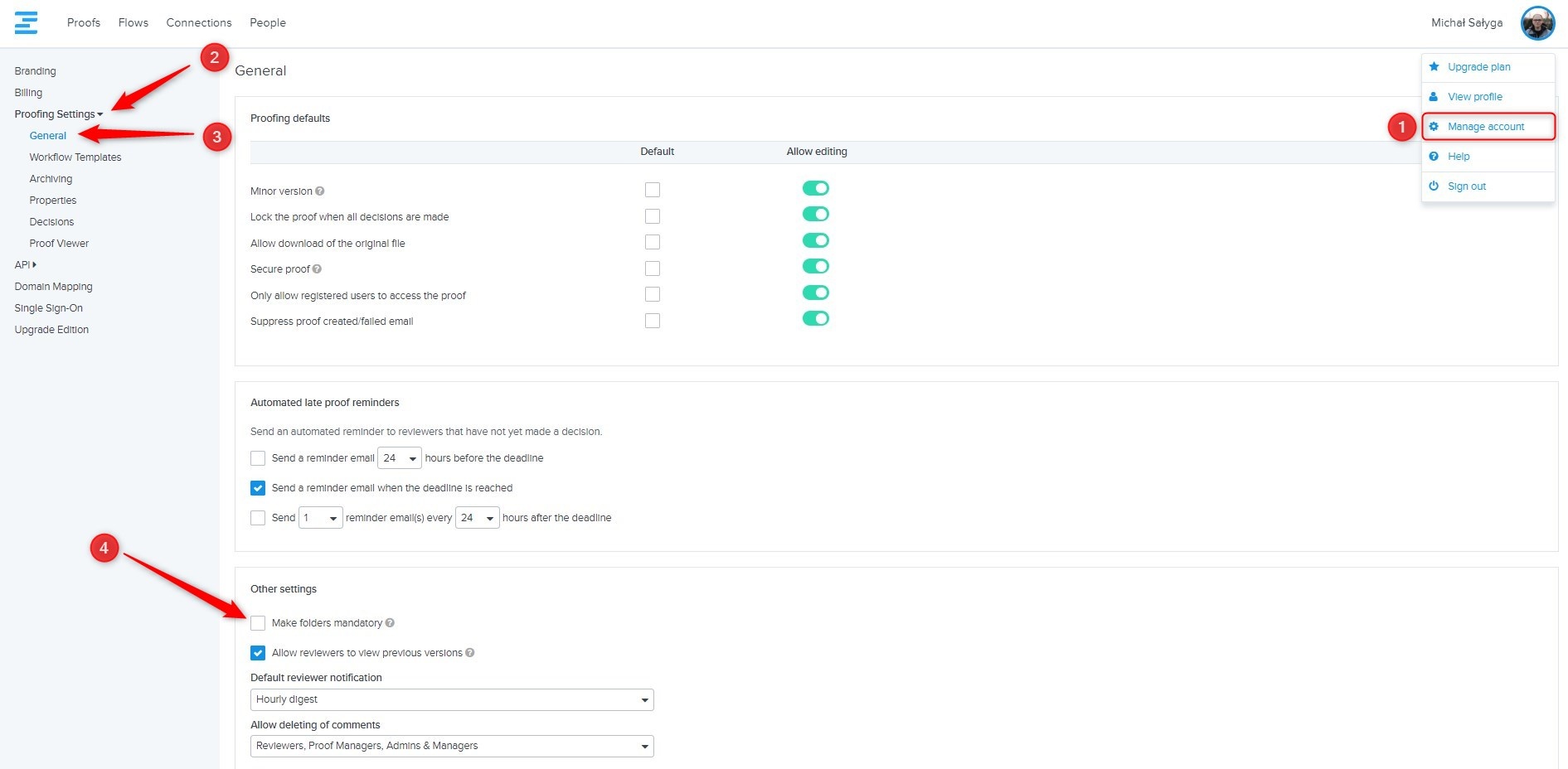Image resolution: width=1568 pixels, height=769 pixels.
Task: Turn off Allow editing for Minor version
Action: (x=815, y=189)
